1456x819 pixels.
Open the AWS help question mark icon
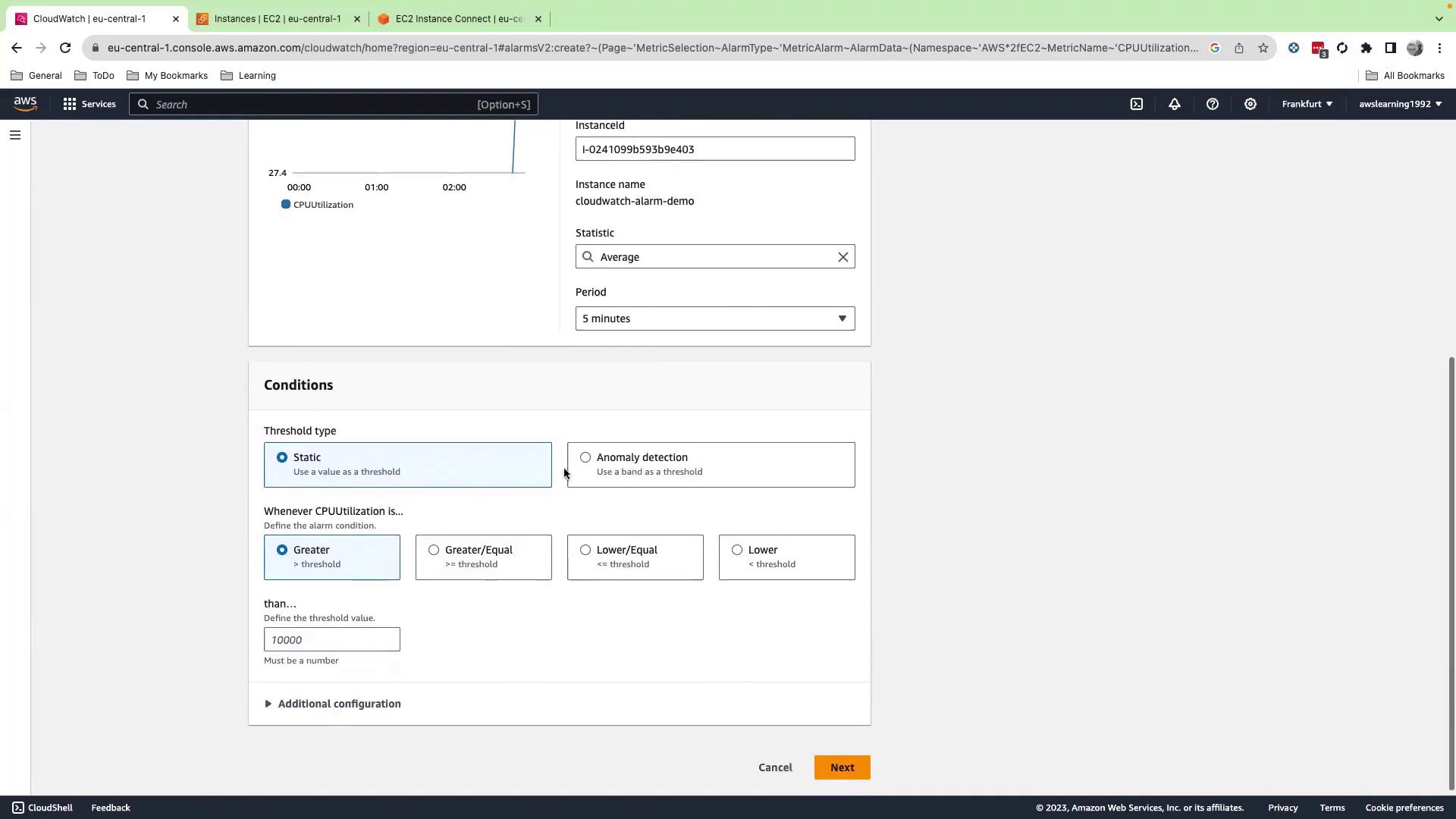(x=1212, y=104)
